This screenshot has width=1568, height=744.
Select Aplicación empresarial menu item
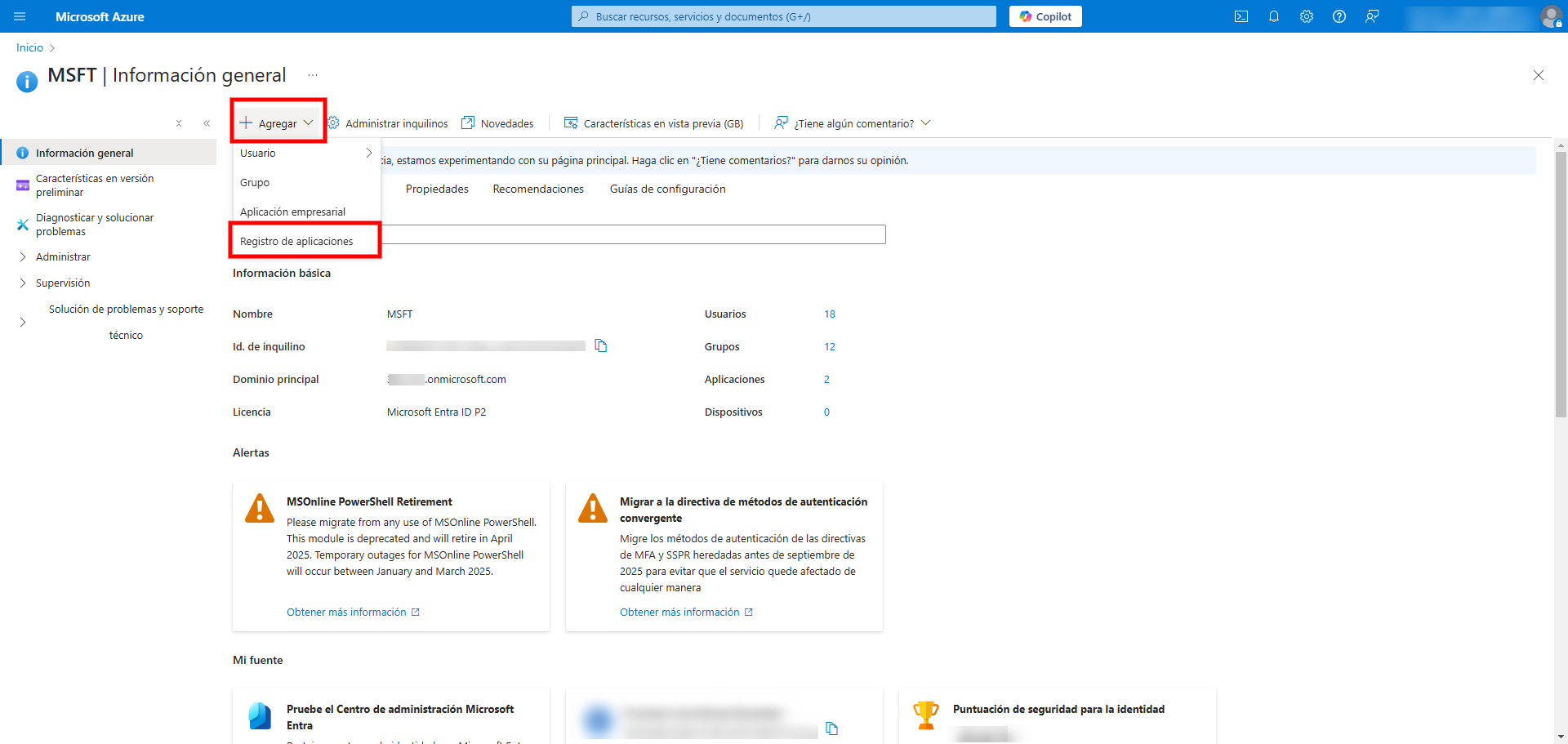click(x=306, y=212)
